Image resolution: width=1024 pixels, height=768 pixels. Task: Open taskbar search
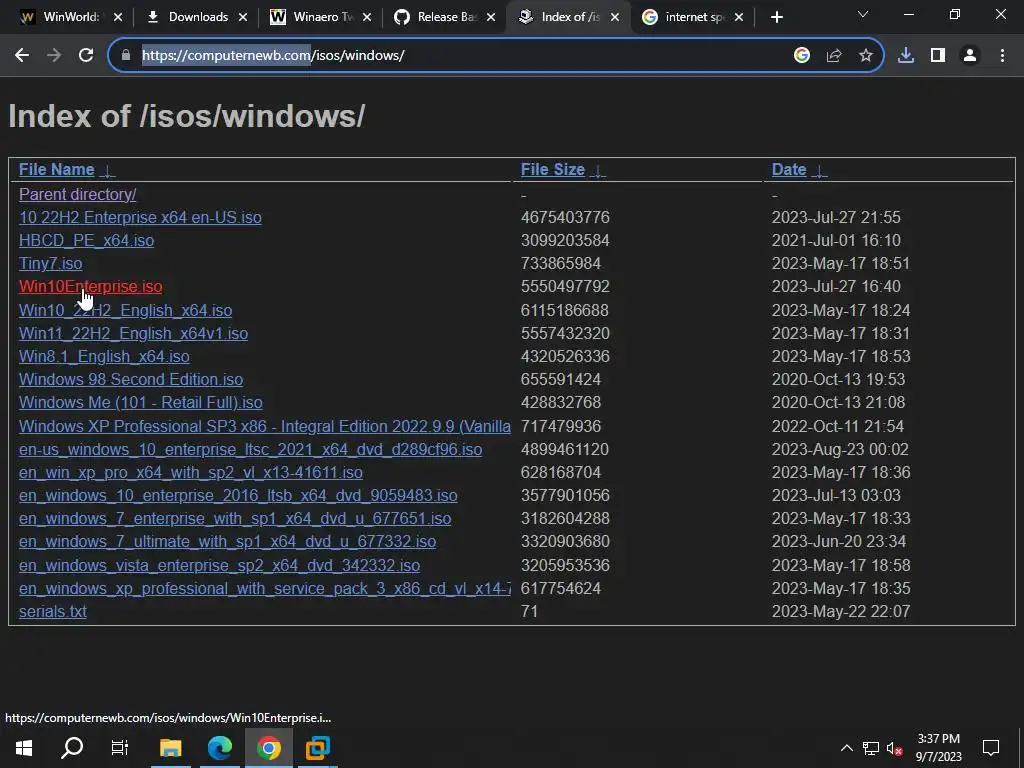[72, 748]
